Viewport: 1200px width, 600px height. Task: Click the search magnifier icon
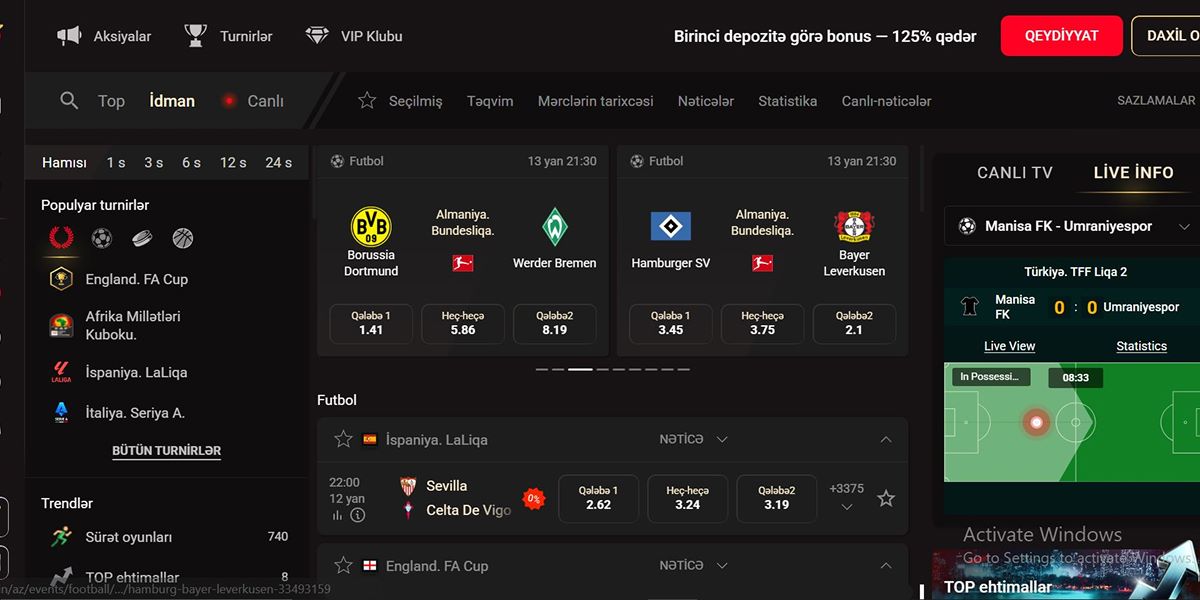[x=69, y=100]
